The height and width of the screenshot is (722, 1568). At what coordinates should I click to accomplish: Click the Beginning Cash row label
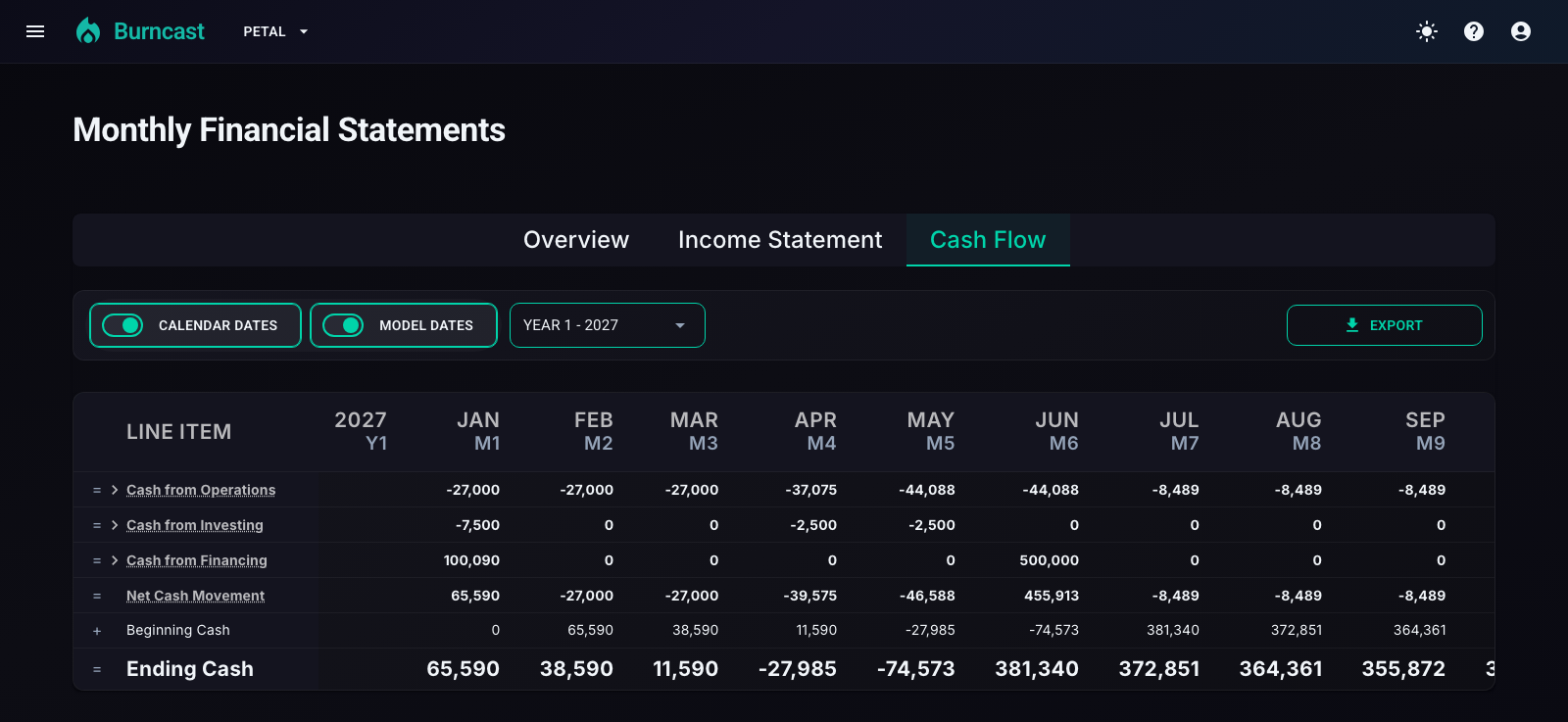178,630
